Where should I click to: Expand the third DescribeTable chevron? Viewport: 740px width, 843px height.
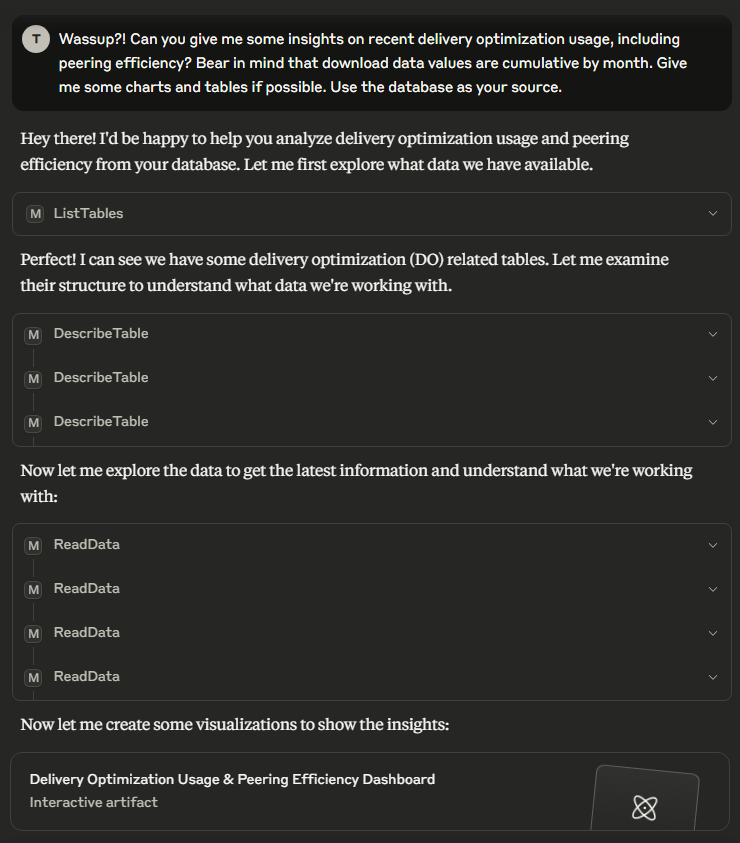click(713, 422)
